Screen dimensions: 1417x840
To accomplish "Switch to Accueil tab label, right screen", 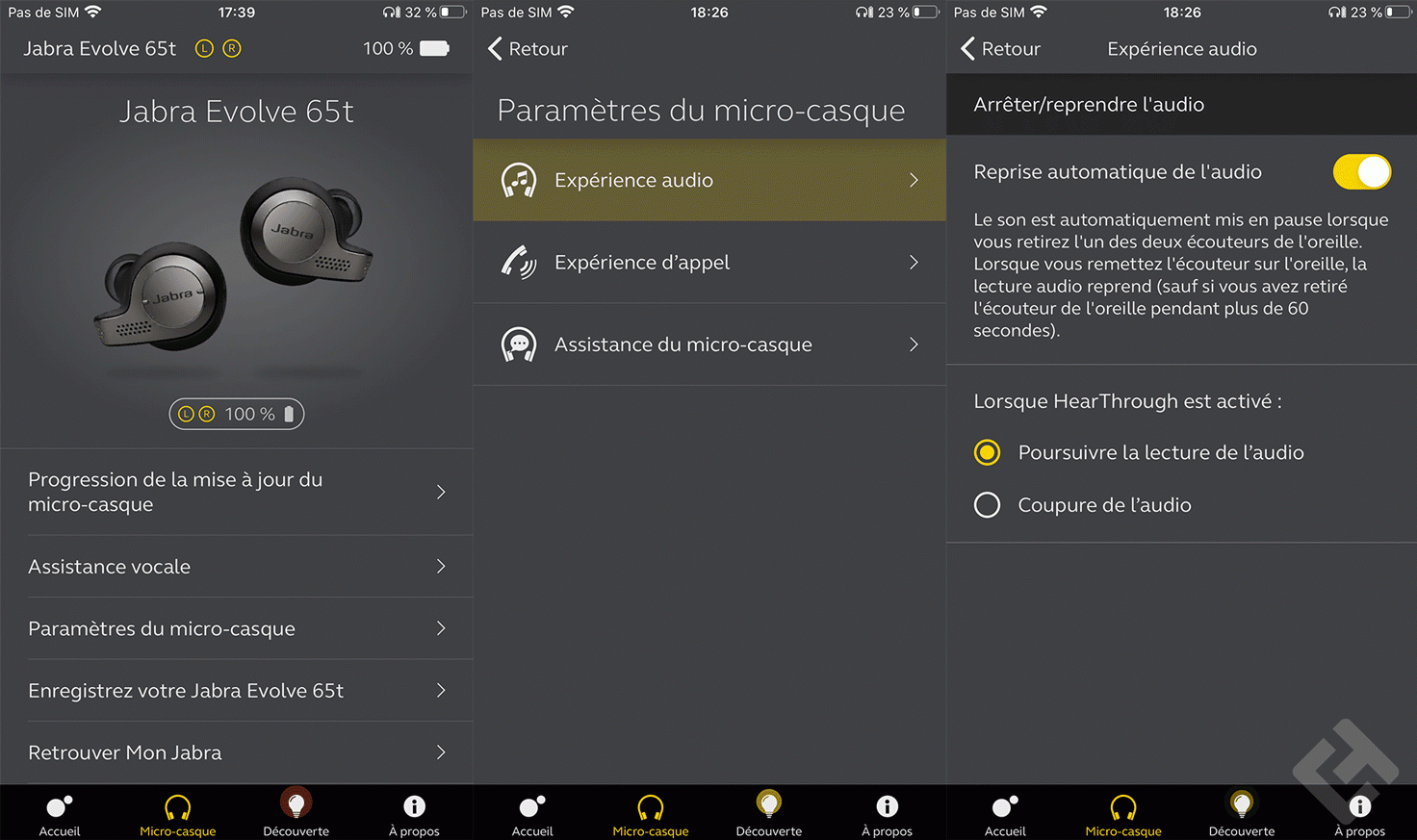I will [1005, 831].
